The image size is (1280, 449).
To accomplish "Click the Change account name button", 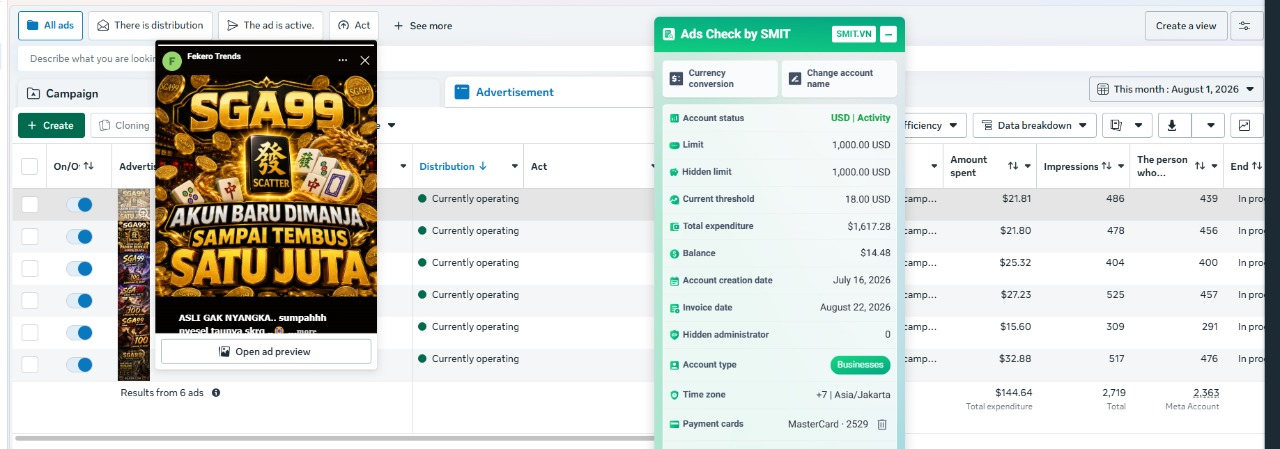I will pyautogui.click(x=839, y=78).
